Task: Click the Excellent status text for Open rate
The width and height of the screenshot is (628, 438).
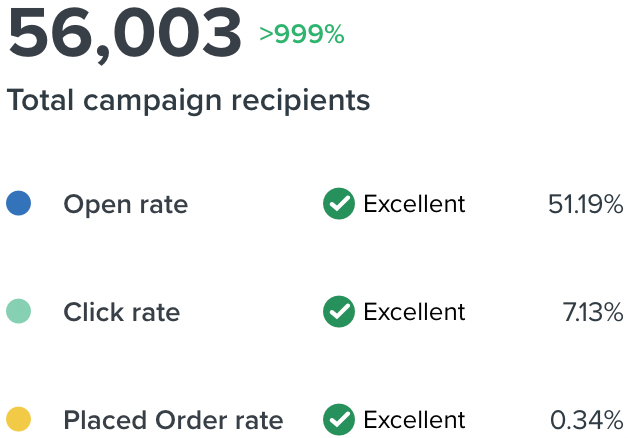Action: coord(414,204)
